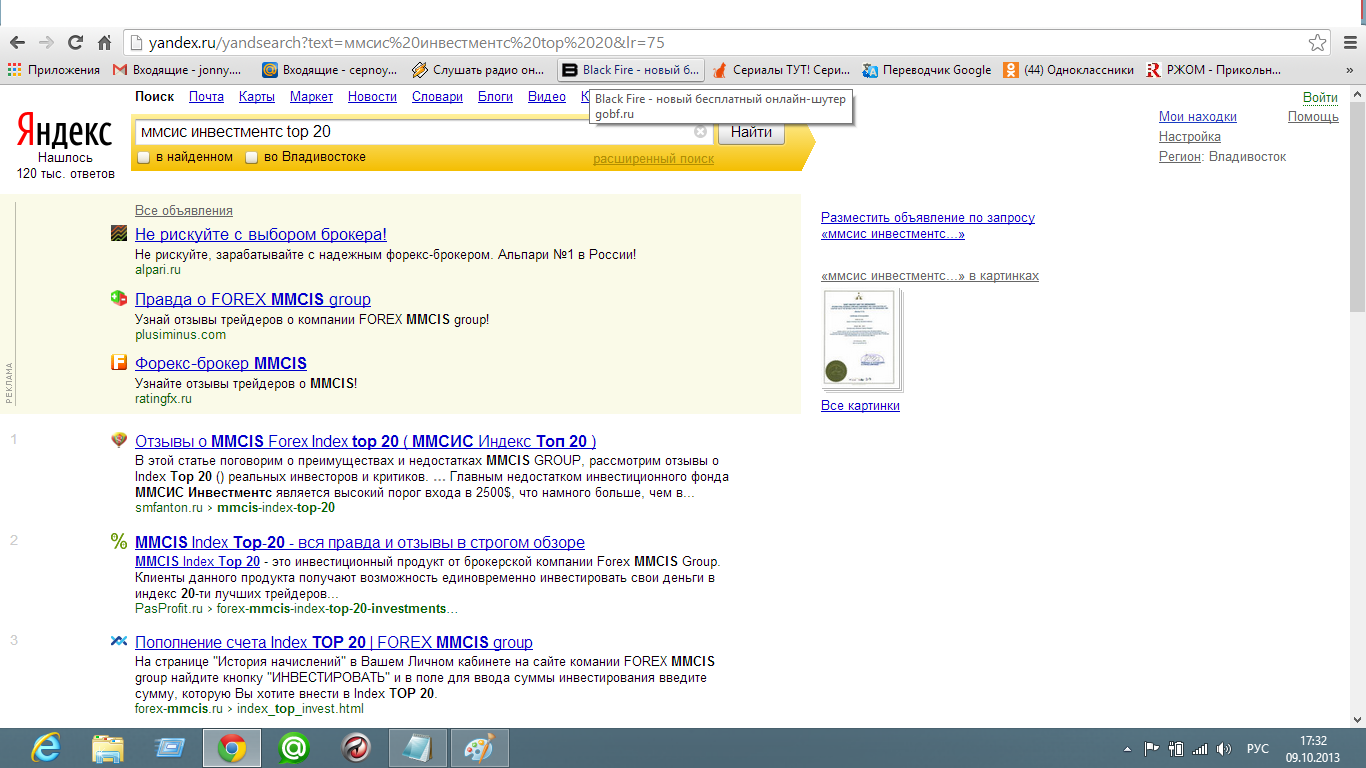The height and width of the screenshot is (768, 1366).
Task: Open result 'Отзывы о MMCIS Forex Index top 20'
Action: [x=366, y=441]
